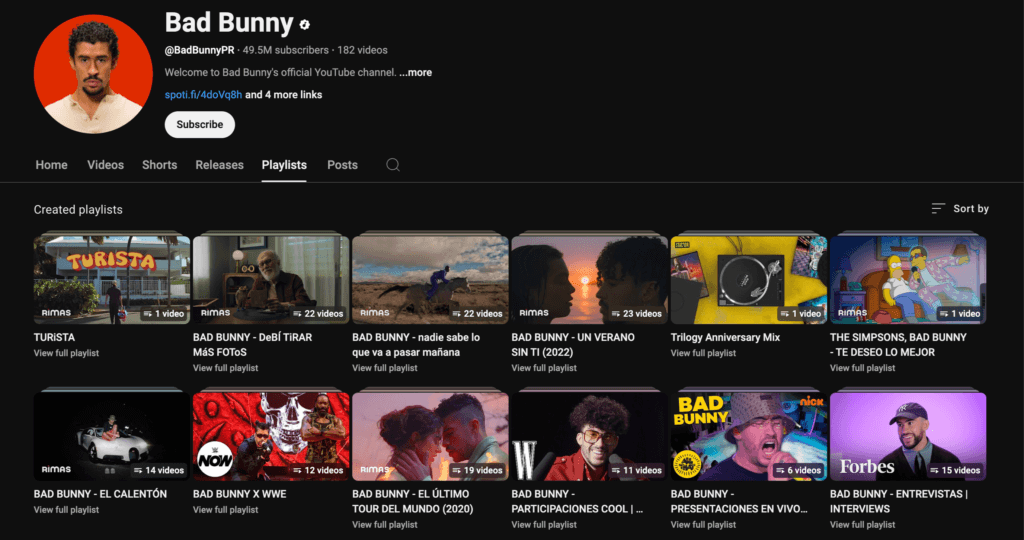Click the Forbes logo on interviews thumbnail
The image size is (1024, 540).
coord(867,467)
